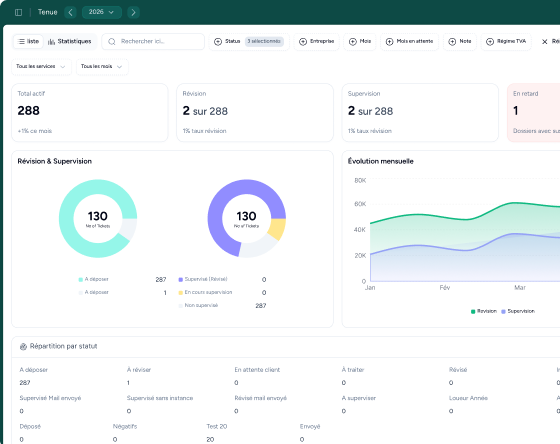This screenshot has height=444, width=560.
Task: Click plus icon beside Mois en attente
Action: point(390,42)
